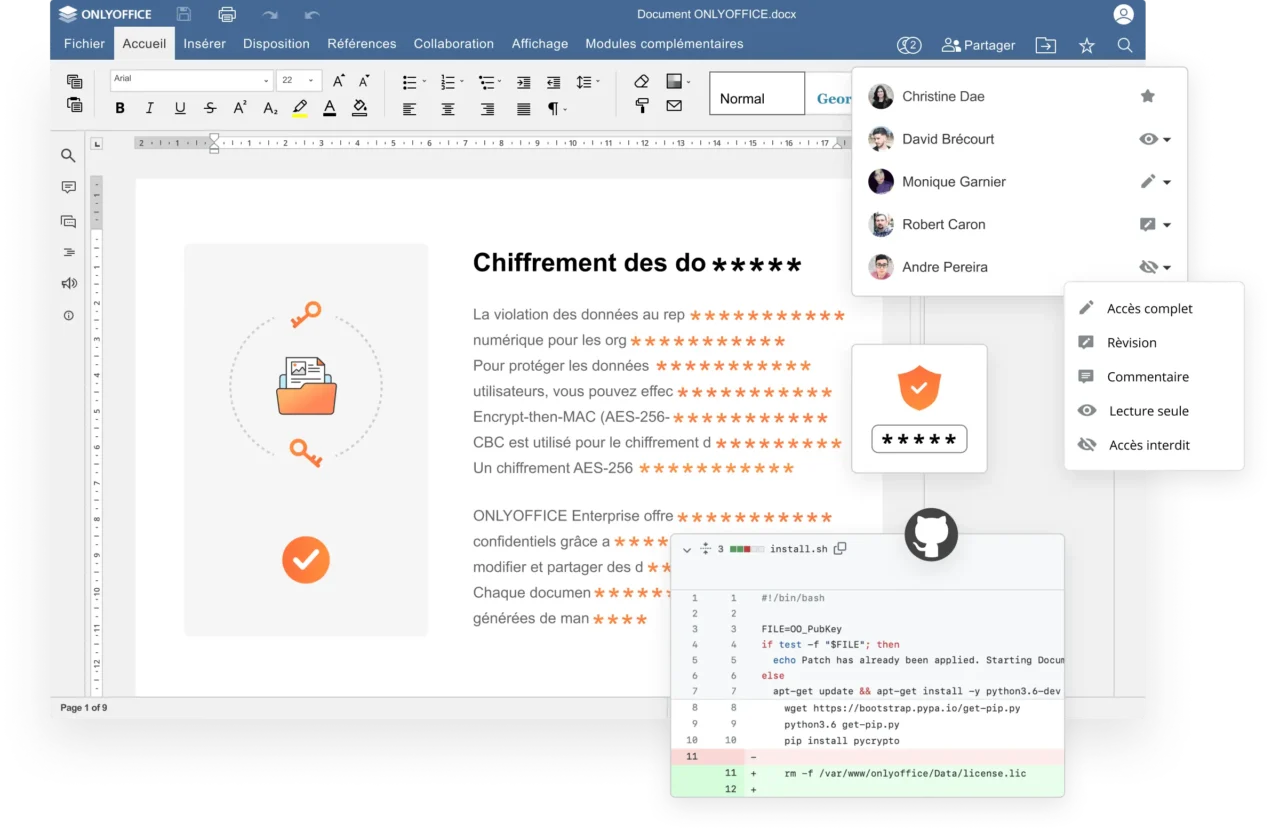Open the Comments panel in left sidebar
Image resolution: width=1280 pixels, height=832 pixels.
point(68,188)
